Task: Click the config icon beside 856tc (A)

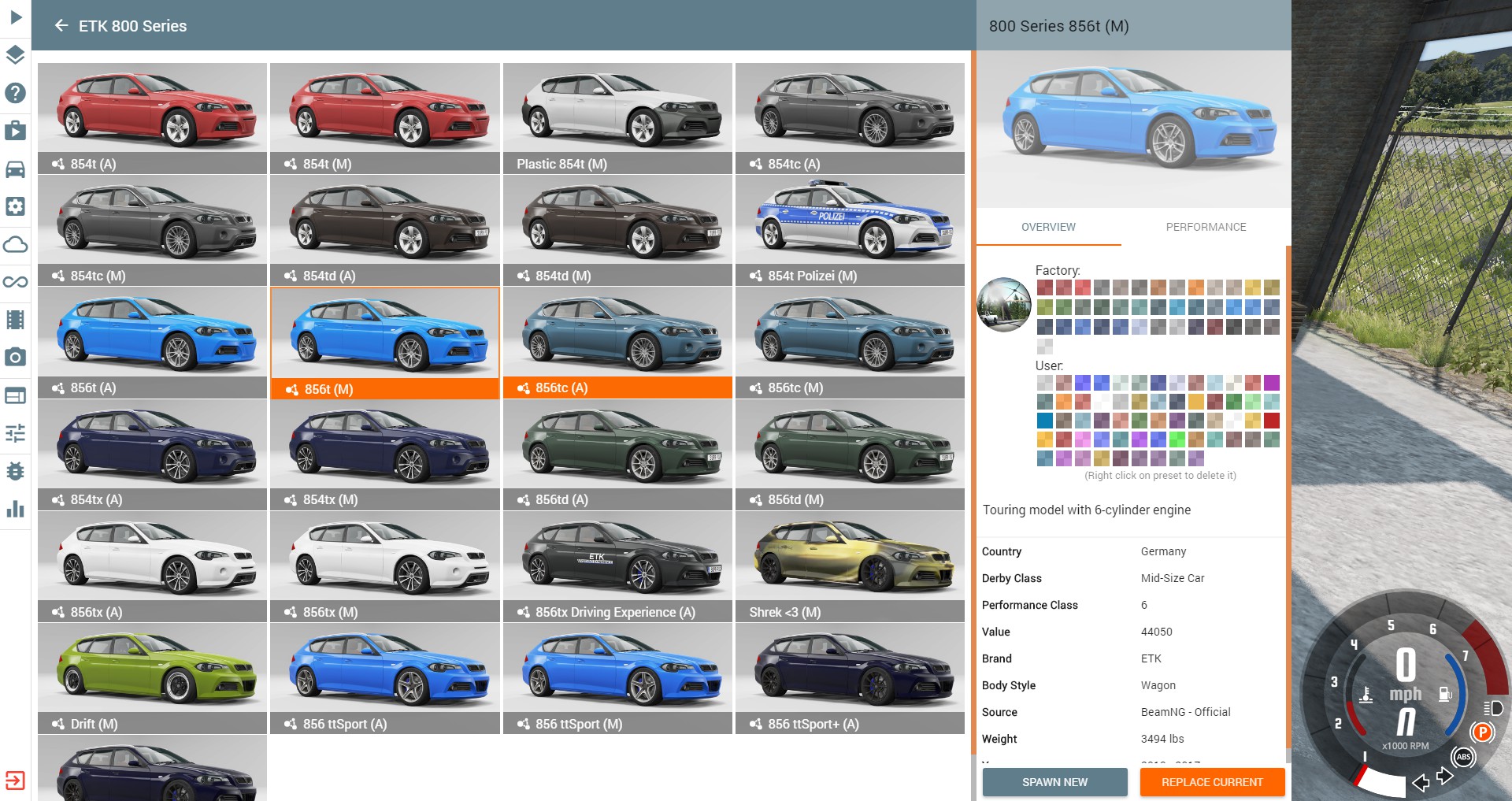Action: 524,388
